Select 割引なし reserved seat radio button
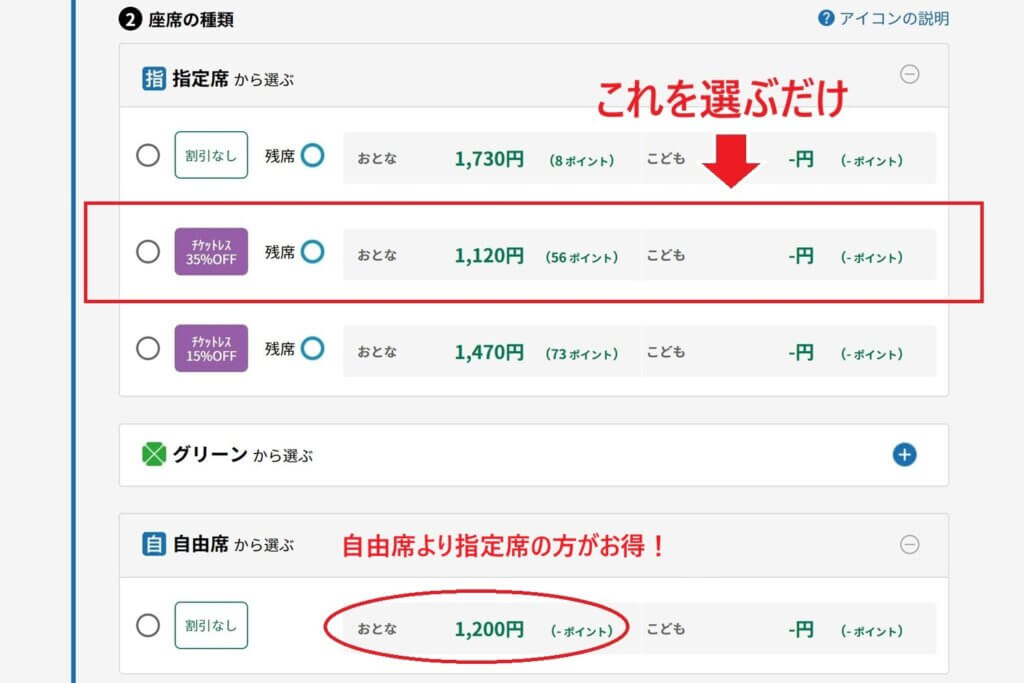 [148, 156]
